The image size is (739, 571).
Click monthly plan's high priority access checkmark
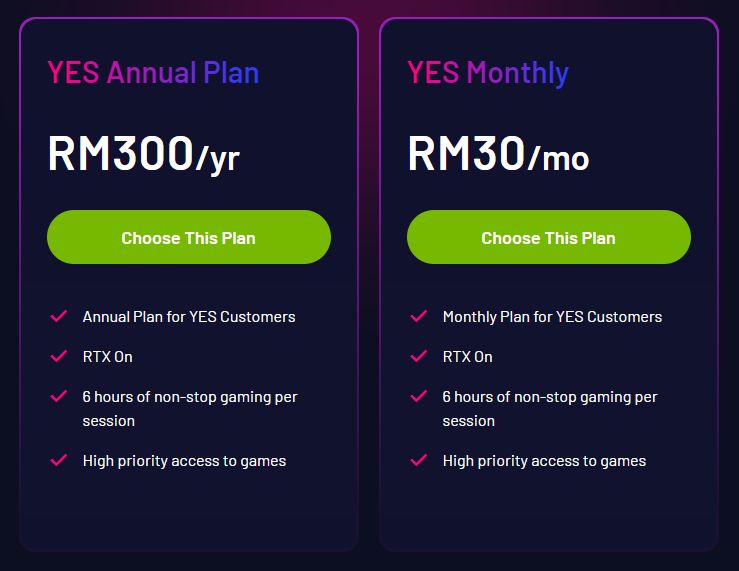click(x=419, y=460)
